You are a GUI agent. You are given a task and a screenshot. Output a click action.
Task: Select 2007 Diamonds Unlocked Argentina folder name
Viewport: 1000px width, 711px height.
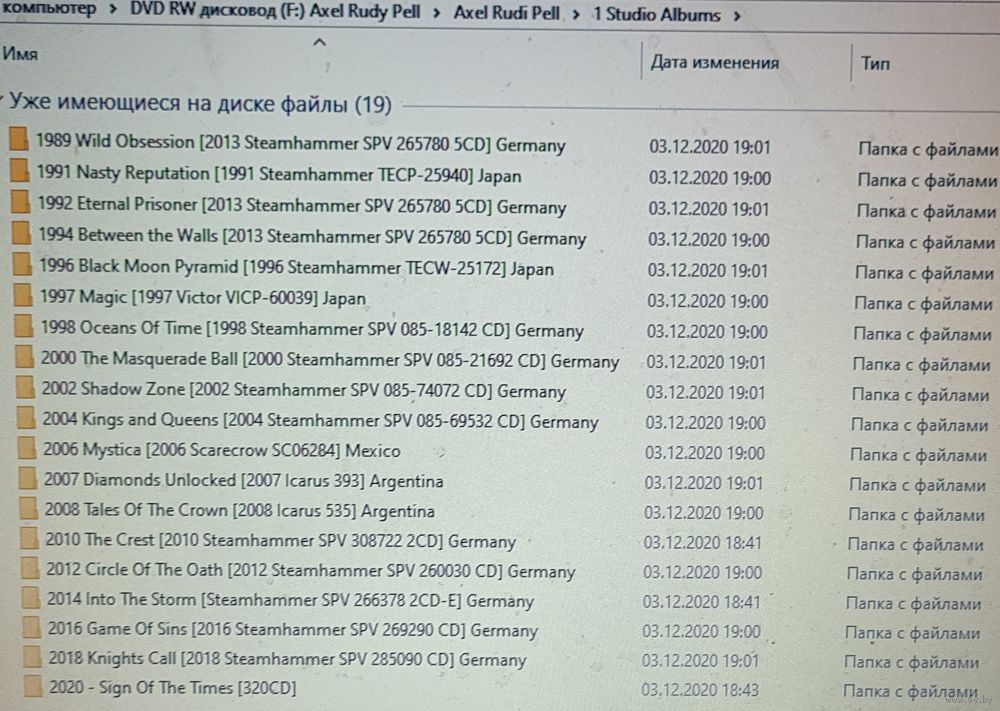point(244,480)
